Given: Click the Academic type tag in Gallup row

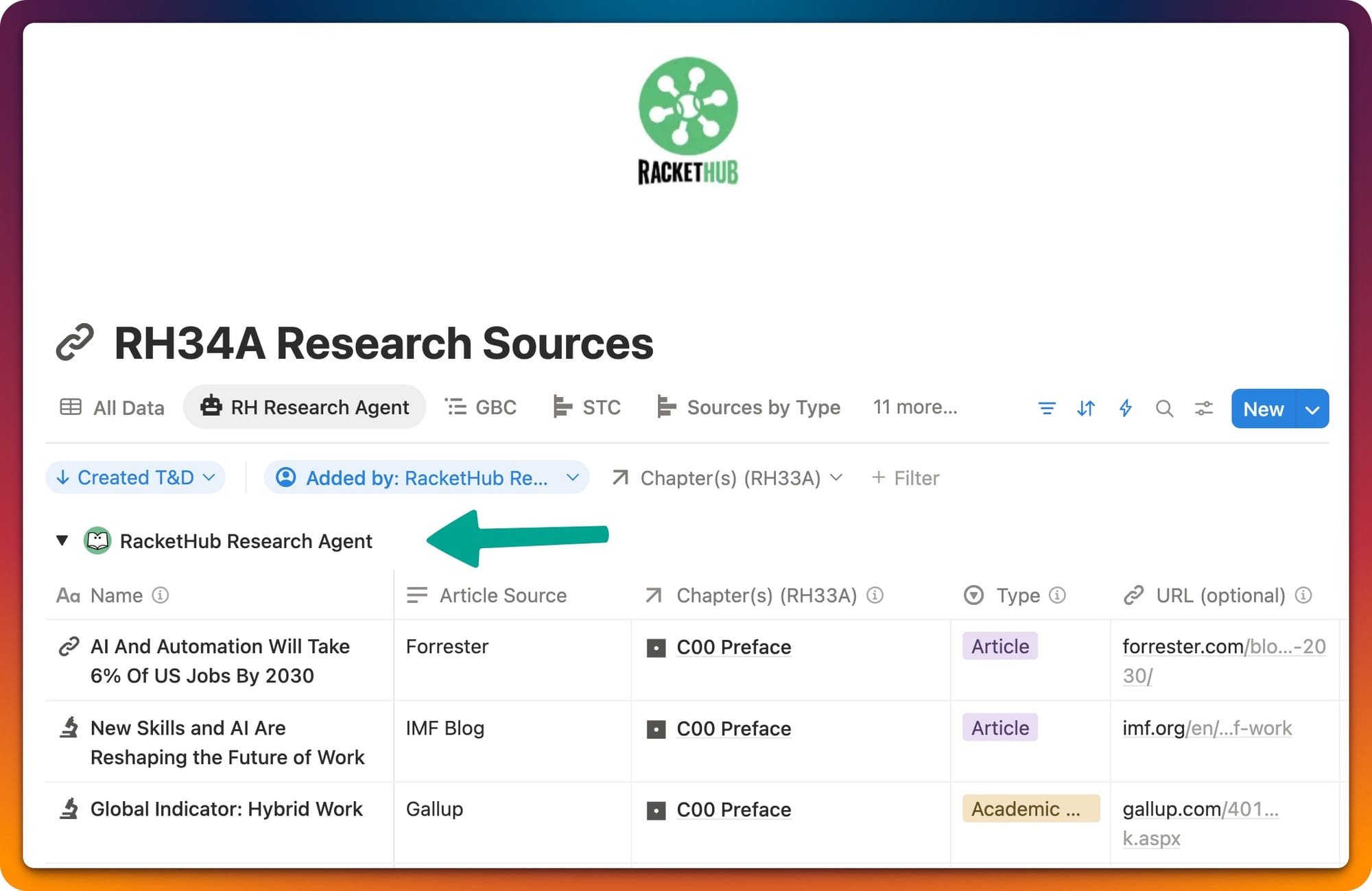Looking at the screenshot, I should pyautogui.click(x=1029, y=809).
